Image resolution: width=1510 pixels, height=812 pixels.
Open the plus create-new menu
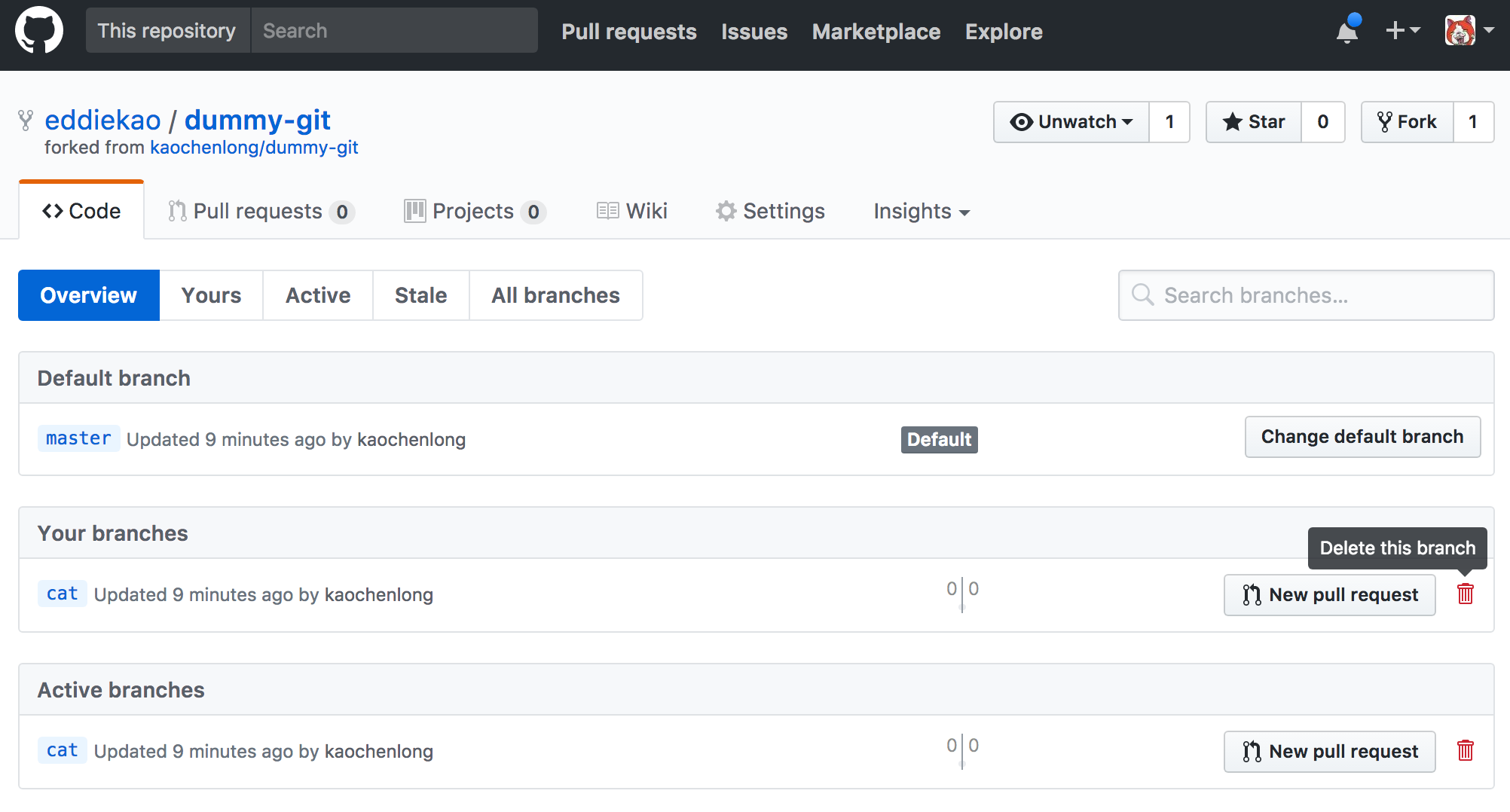1402,31
